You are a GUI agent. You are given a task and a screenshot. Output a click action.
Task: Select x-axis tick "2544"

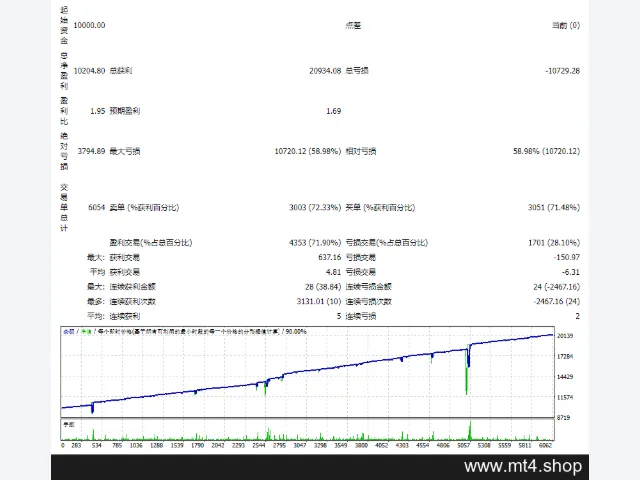pos(259,445)
